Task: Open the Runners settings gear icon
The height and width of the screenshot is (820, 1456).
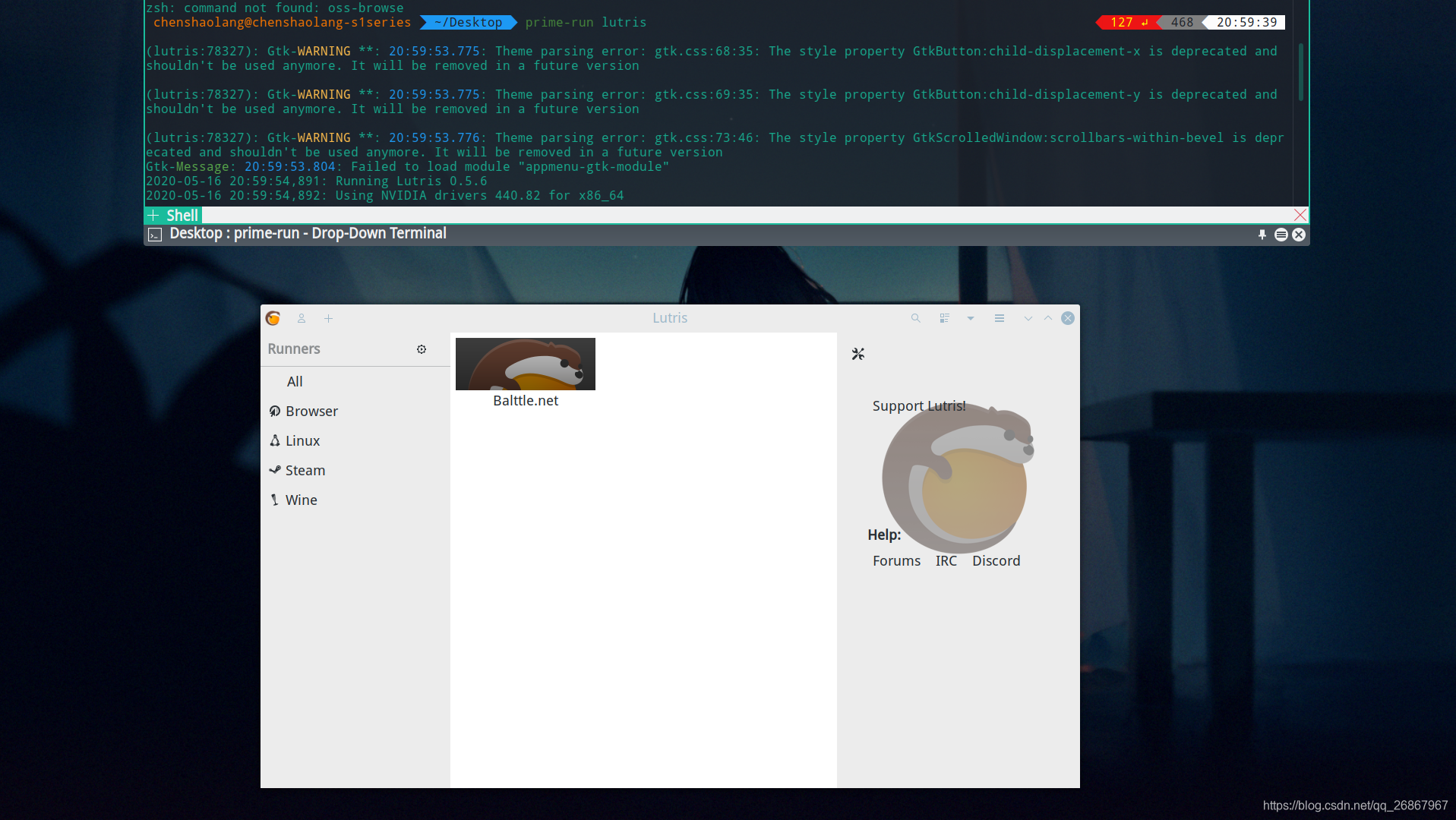Action: pyautogui.click(x=422, y=349)
